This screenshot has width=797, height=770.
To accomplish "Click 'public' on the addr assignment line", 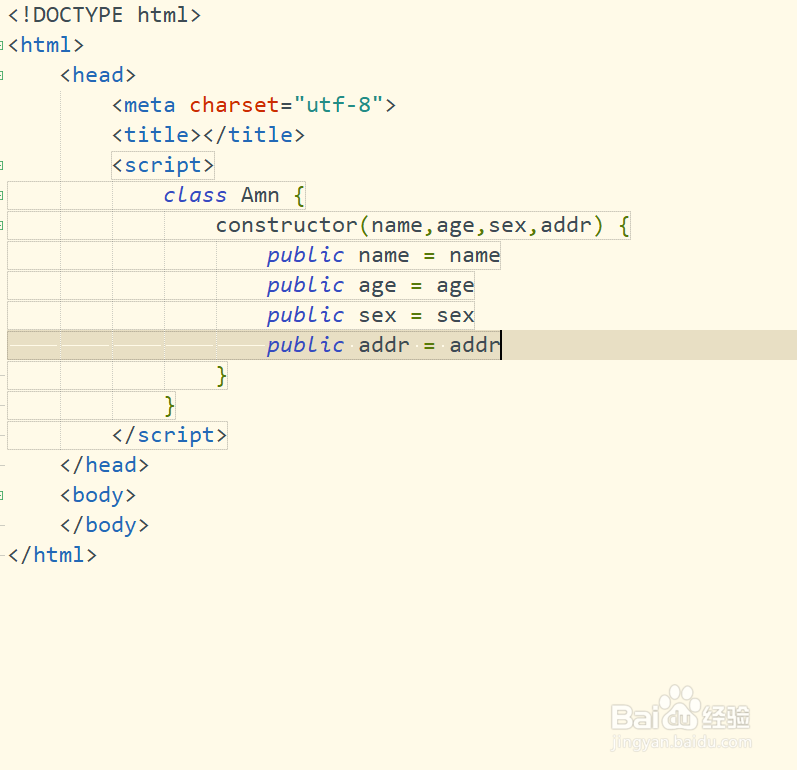I will 305,346.
